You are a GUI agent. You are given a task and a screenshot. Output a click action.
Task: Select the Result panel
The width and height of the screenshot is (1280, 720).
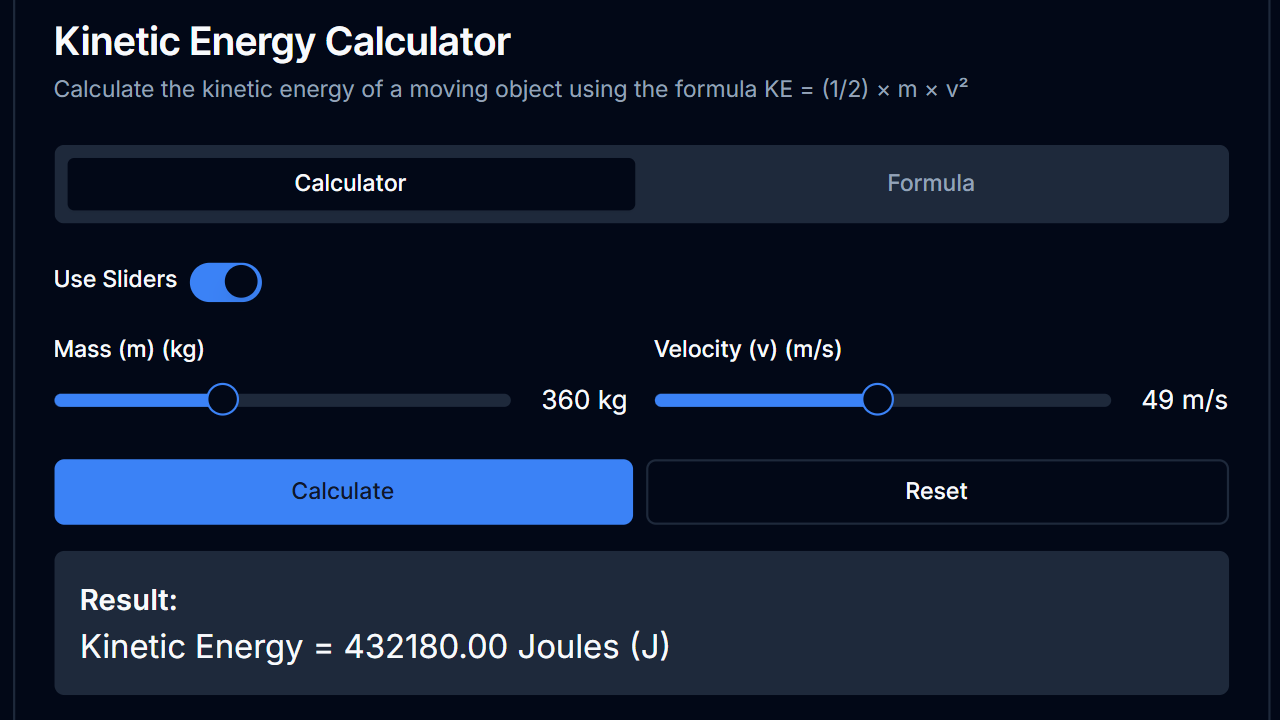pyautogui.click(x=640, y=622)
